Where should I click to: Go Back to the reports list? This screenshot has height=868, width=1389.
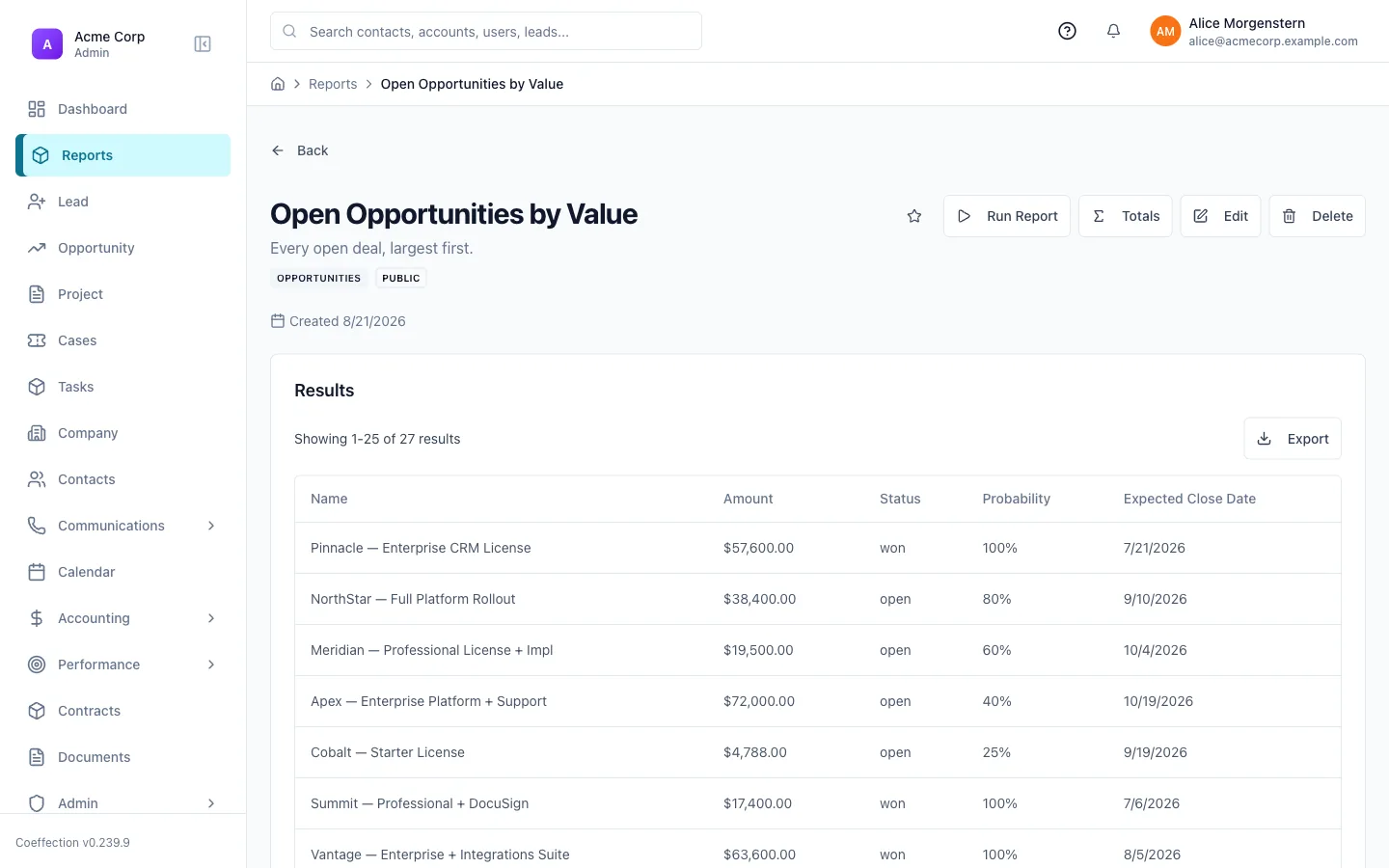click(x=300, y=150)
